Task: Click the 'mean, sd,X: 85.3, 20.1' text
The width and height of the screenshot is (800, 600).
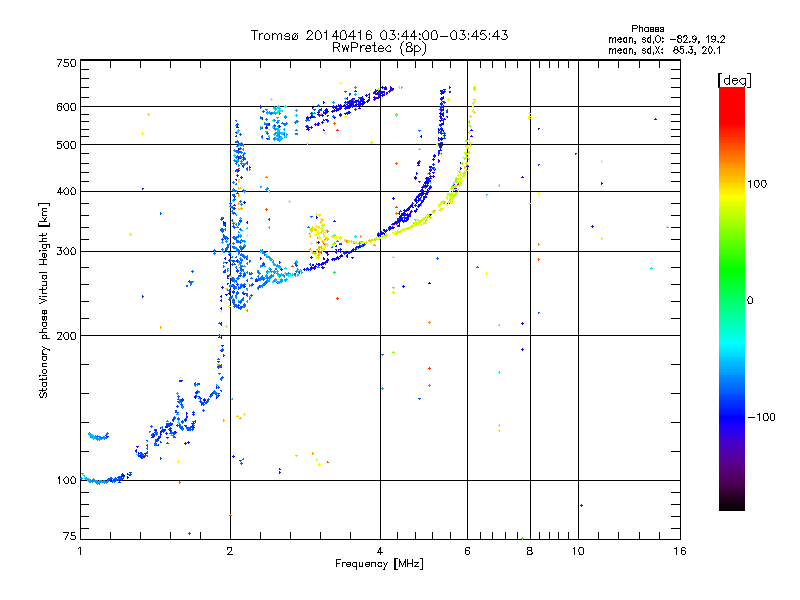Action: 664,50
